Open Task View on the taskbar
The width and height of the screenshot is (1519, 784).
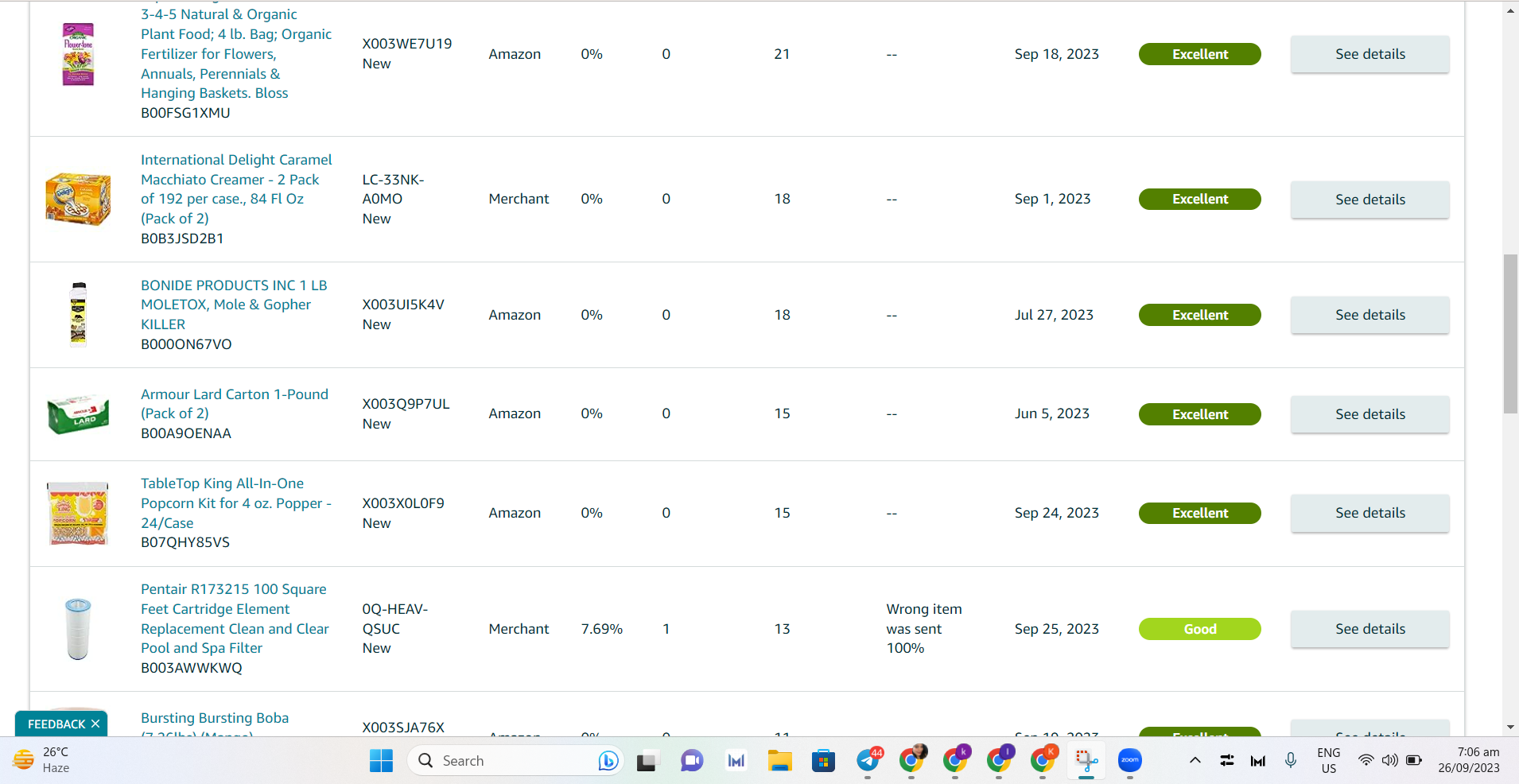[648, 761]
